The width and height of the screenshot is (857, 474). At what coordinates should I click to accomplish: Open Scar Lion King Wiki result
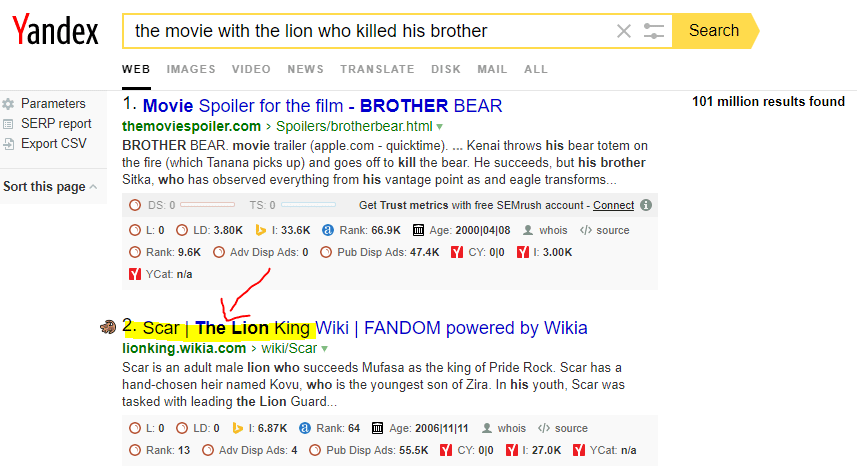365,328
